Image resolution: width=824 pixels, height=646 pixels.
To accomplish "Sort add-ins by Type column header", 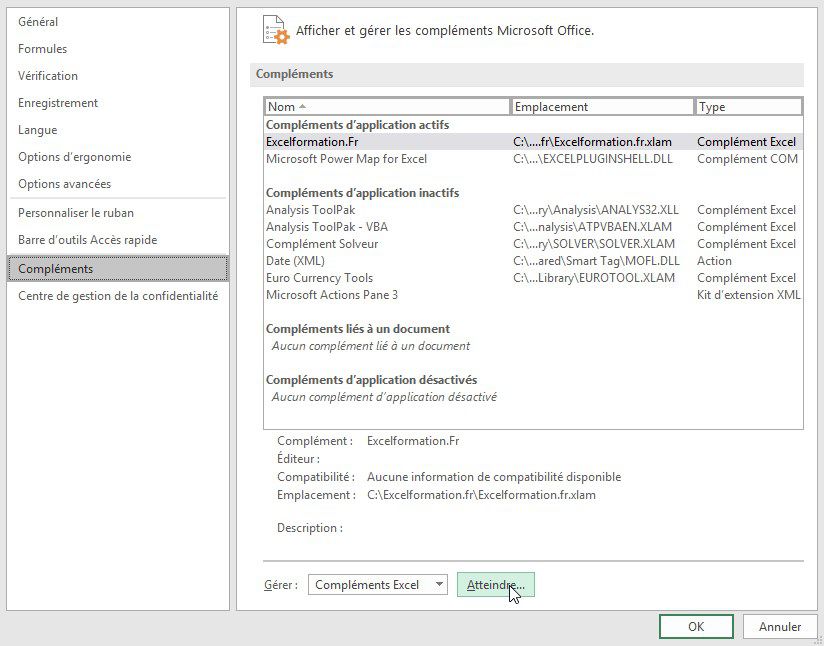I will pyautogui.click(x=748, y=107).
